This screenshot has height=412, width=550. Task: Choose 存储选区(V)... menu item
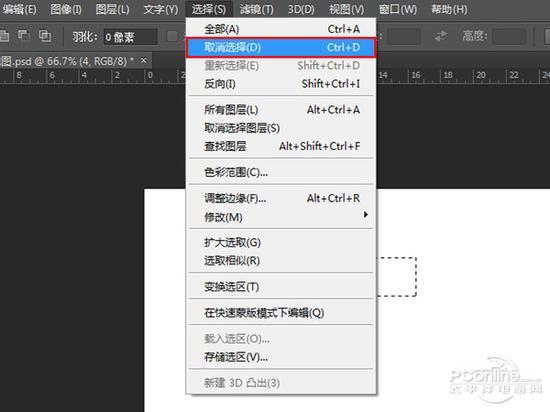(x=281, y=357)
